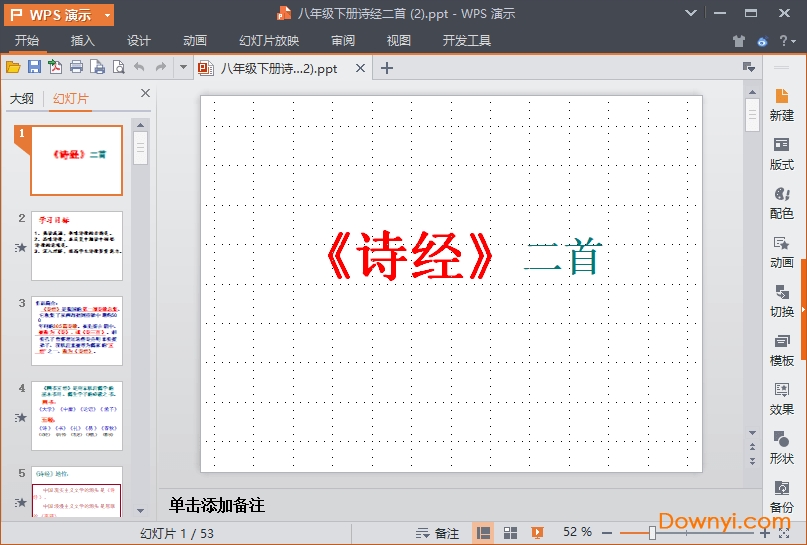Expand the quick access toolbar dropdown
Viewport: 807px width, 545px height.
[x=183, y=67]
